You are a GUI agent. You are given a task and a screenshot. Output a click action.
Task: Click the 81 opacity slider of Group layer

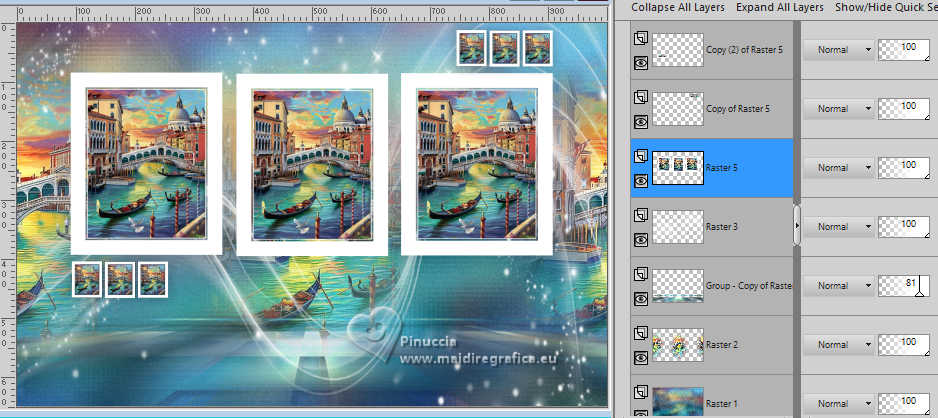904,286
